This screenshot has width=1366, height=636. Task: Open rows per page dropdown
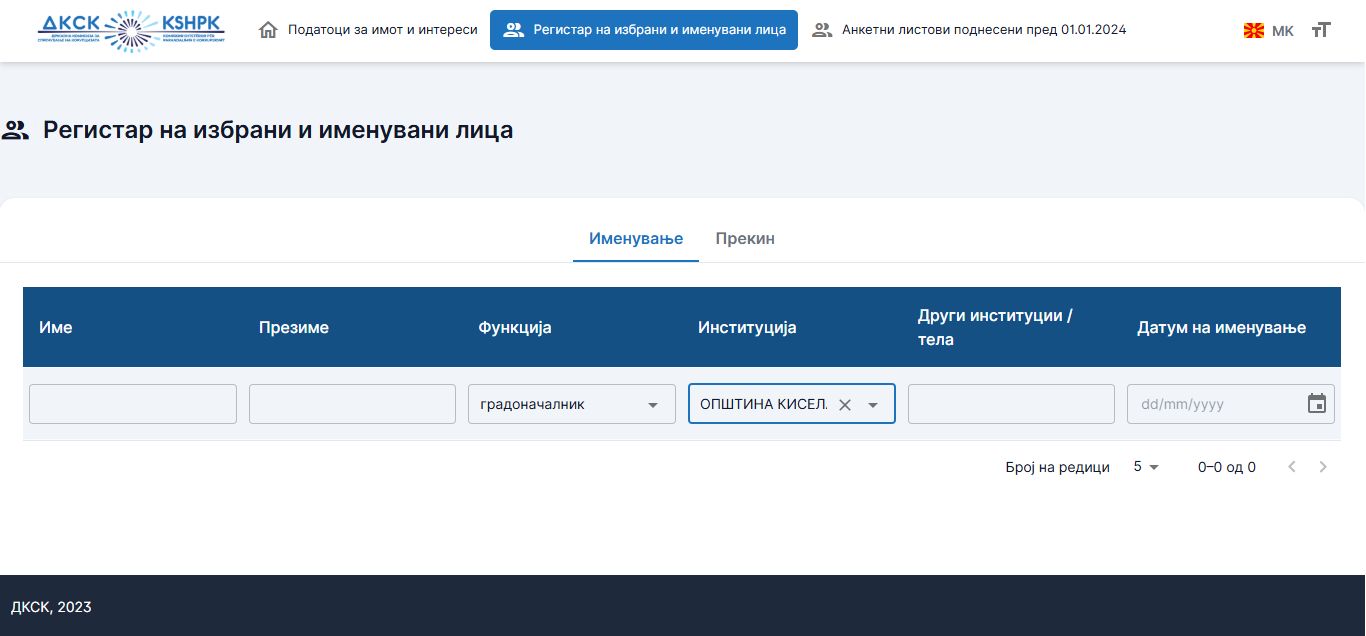(1146, 467)
